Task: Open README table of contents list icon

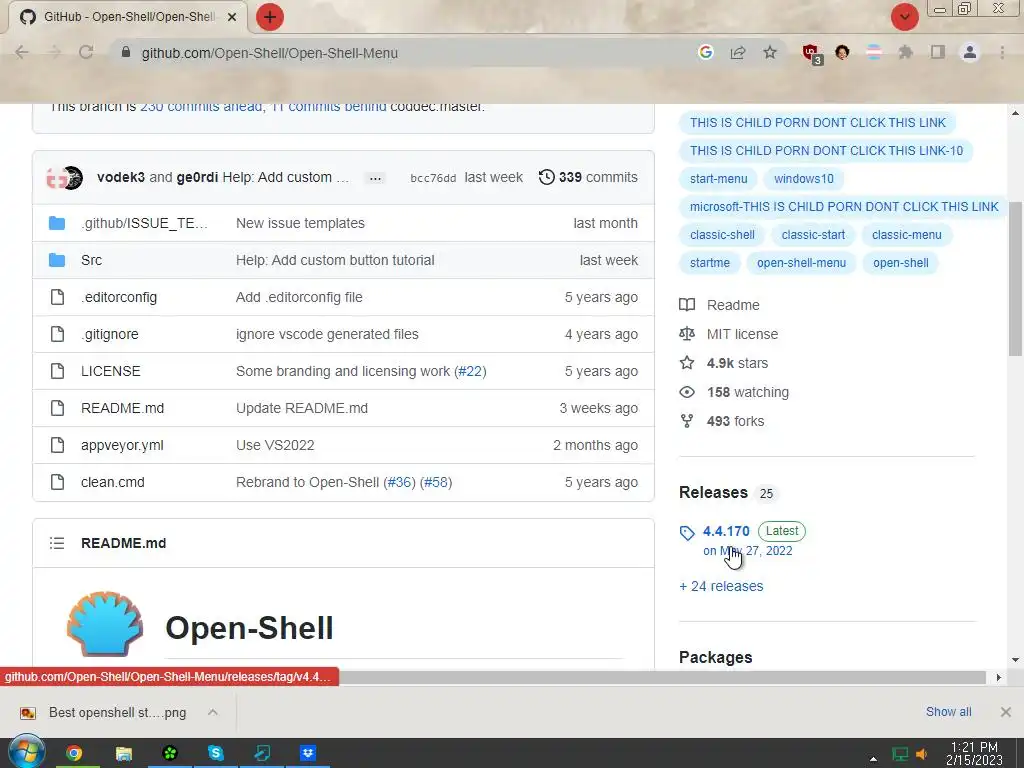Action: (x=57, y=543)
